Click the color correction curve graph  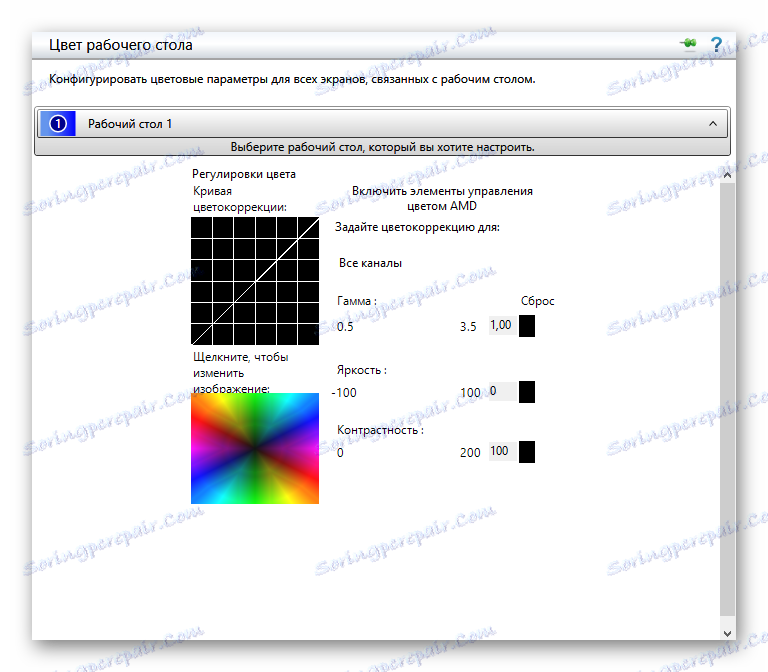coord(255,281)
